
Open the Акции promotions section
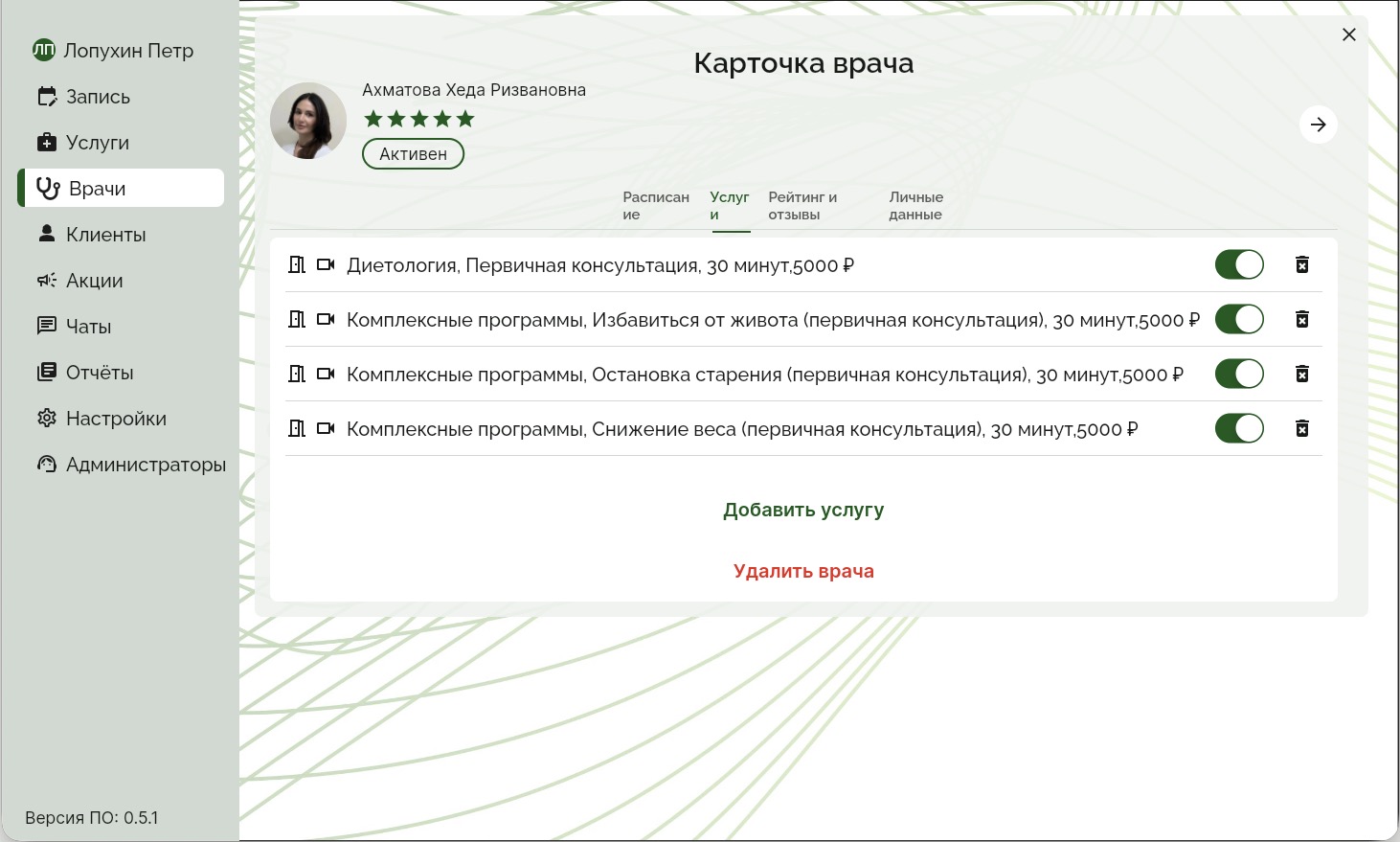pos(95,281)
